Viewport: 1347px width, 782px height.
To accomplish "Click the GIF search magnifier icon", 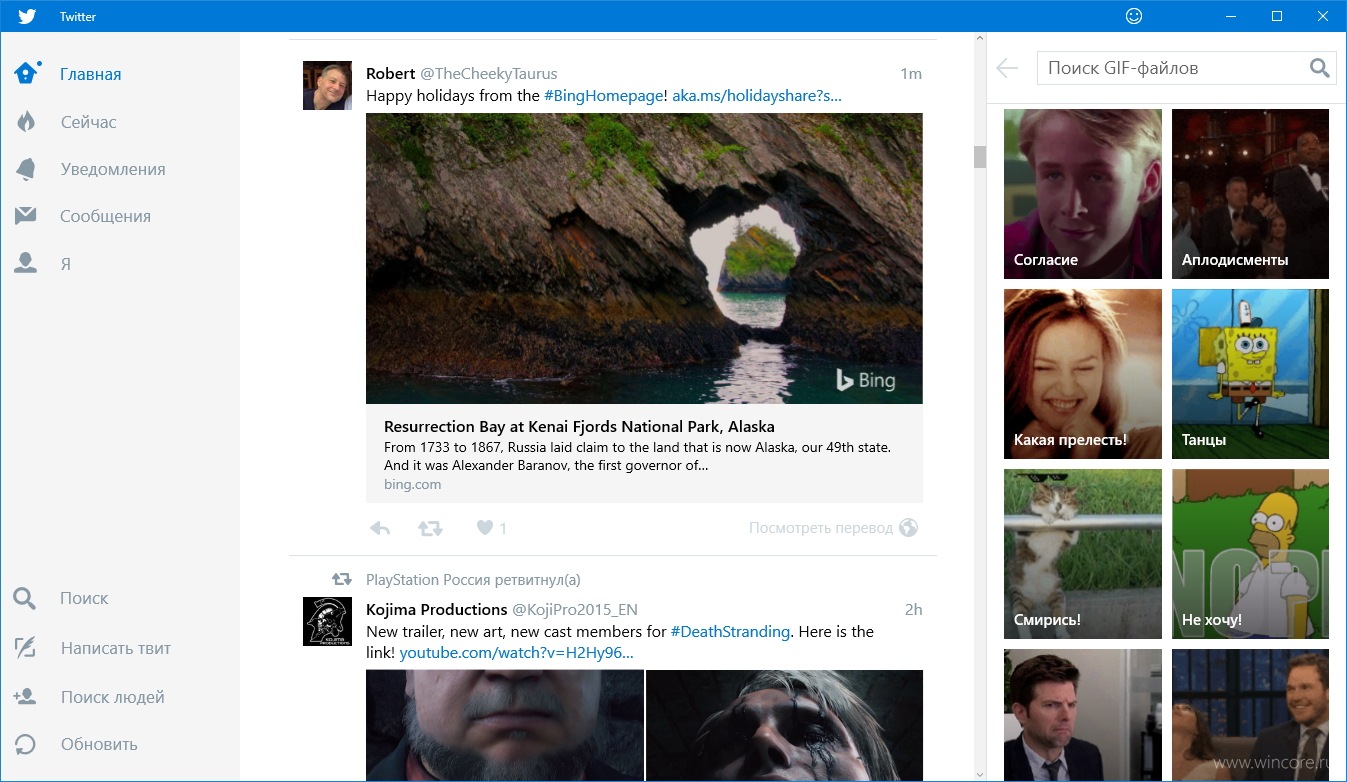I will (x=1320, y=68).
